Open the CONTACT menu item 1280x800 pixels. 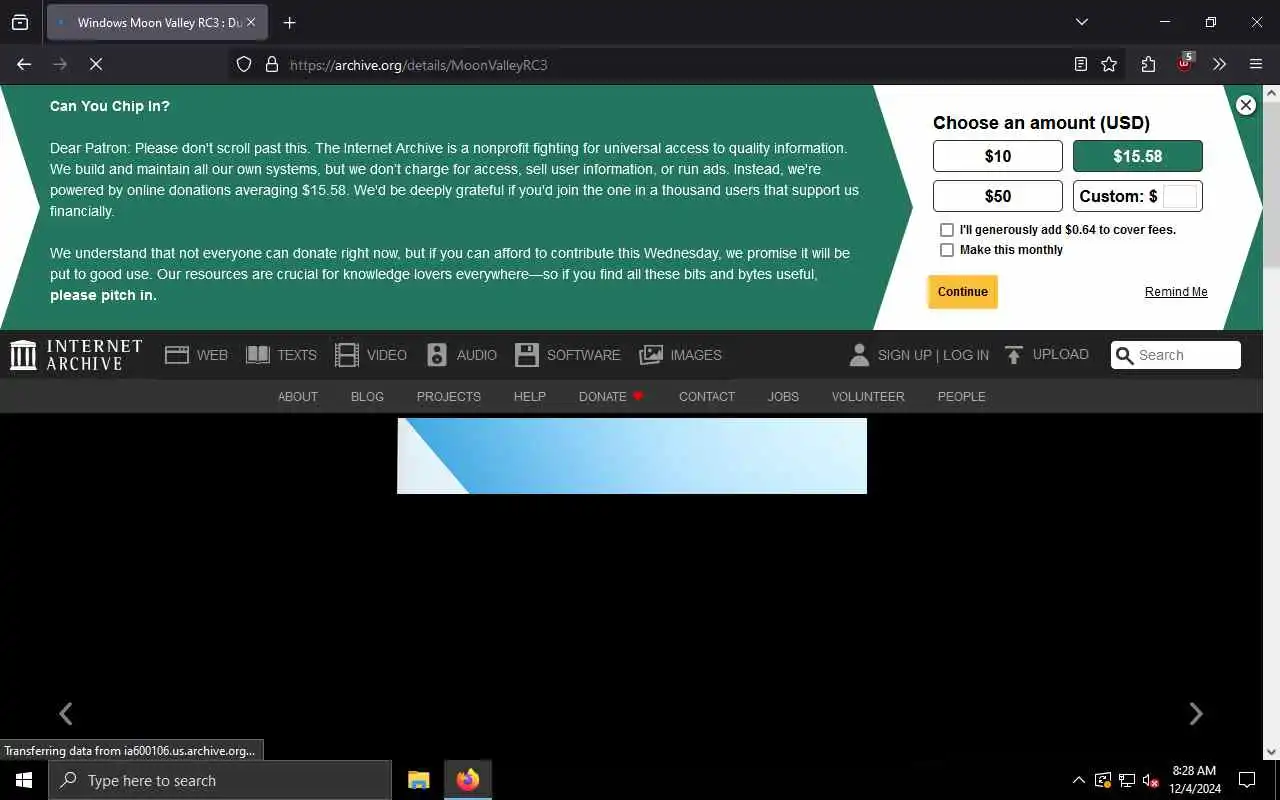707,397
